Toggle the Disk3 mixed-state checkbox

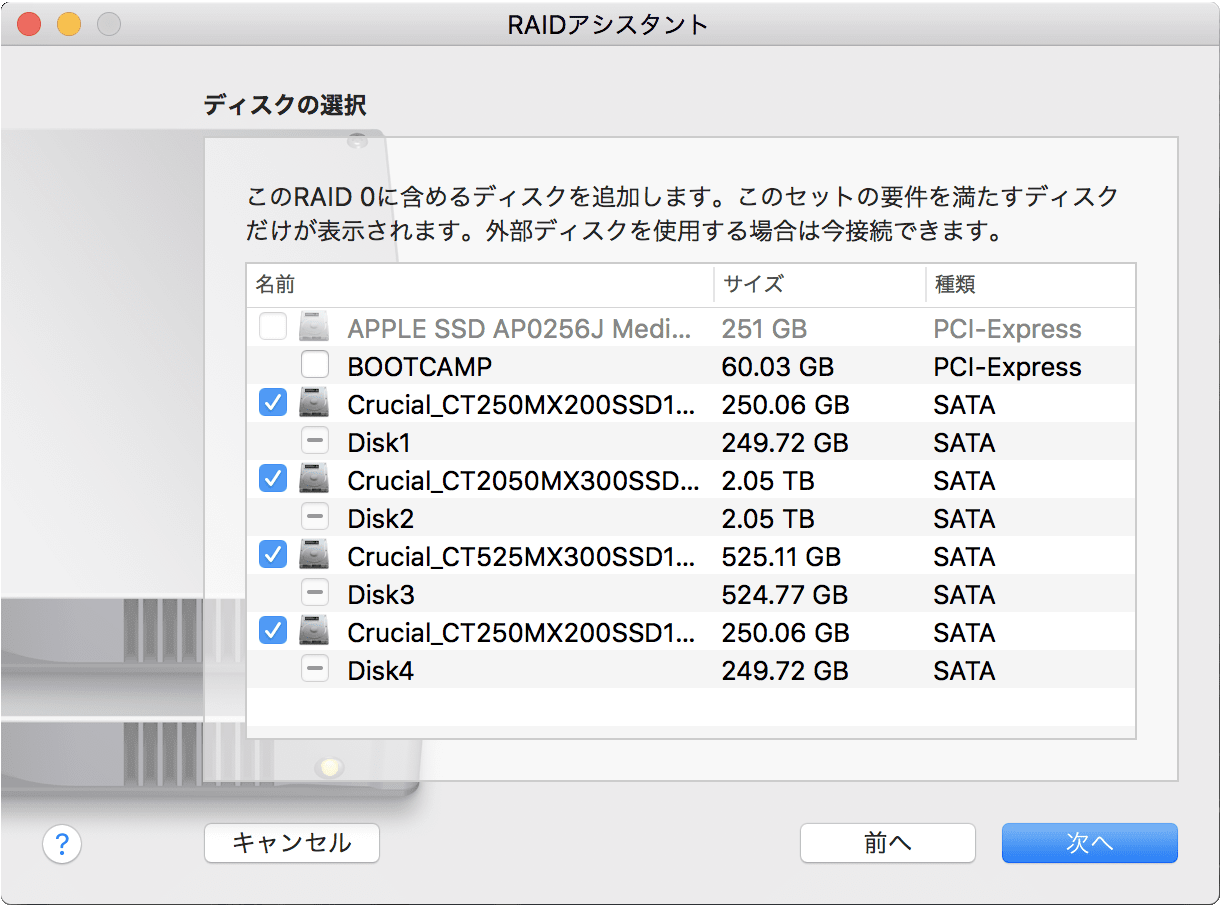(315, 593)
